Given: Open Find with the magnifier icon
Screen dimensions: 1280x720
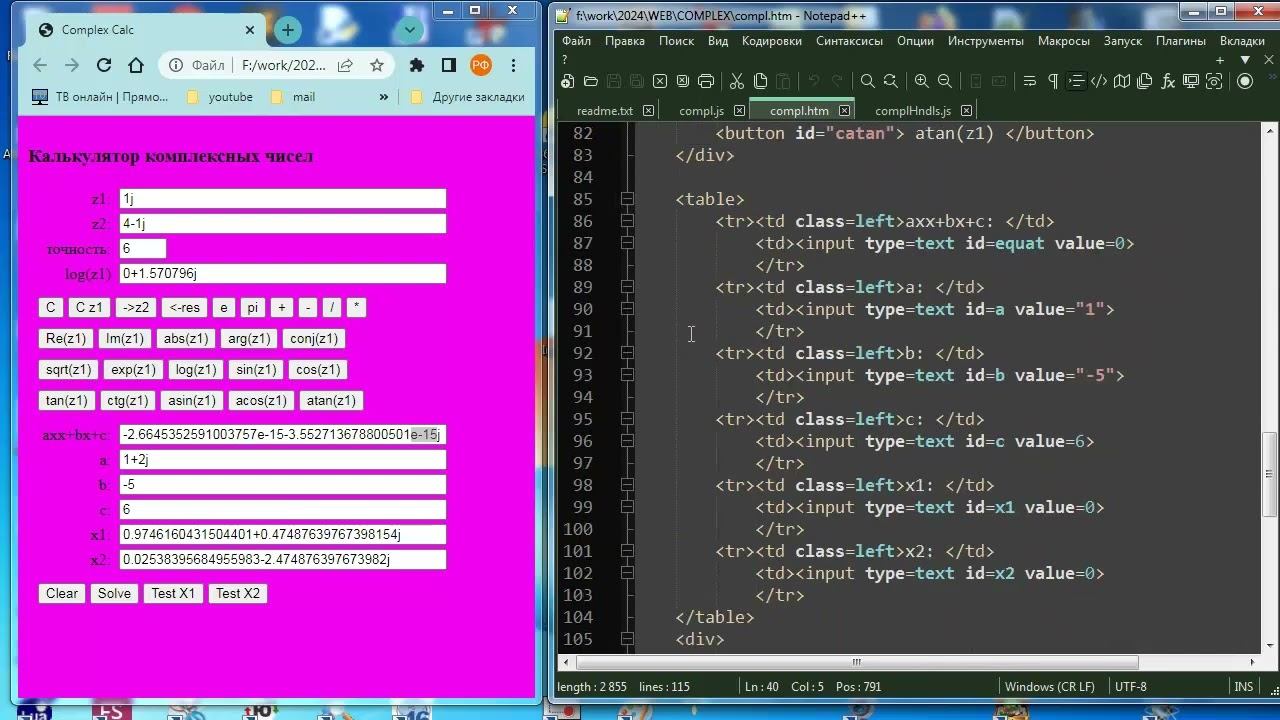Looking at the screenshot, I should (868, 81).
